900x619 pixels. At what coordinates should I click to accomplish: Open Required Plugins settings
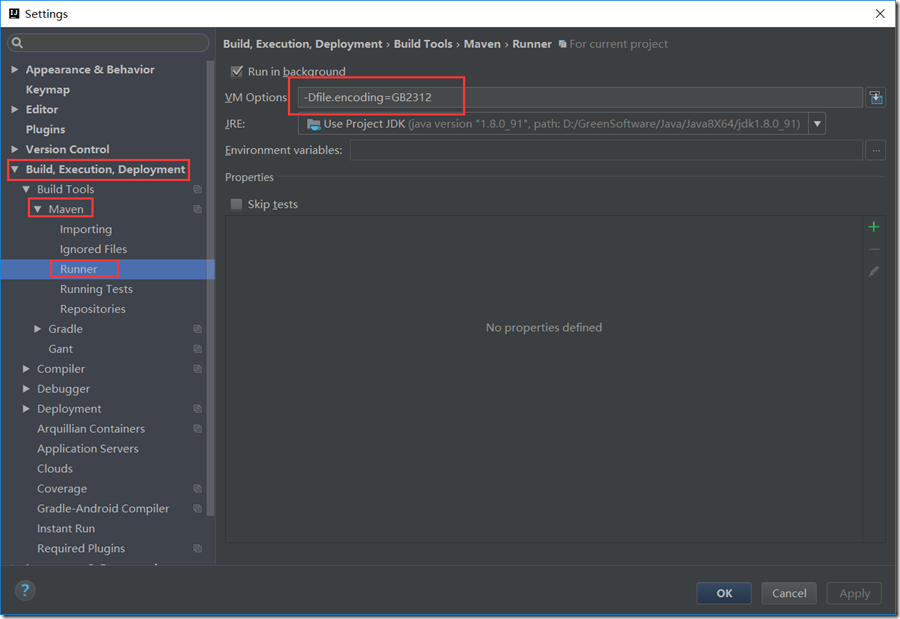point(81,548)
